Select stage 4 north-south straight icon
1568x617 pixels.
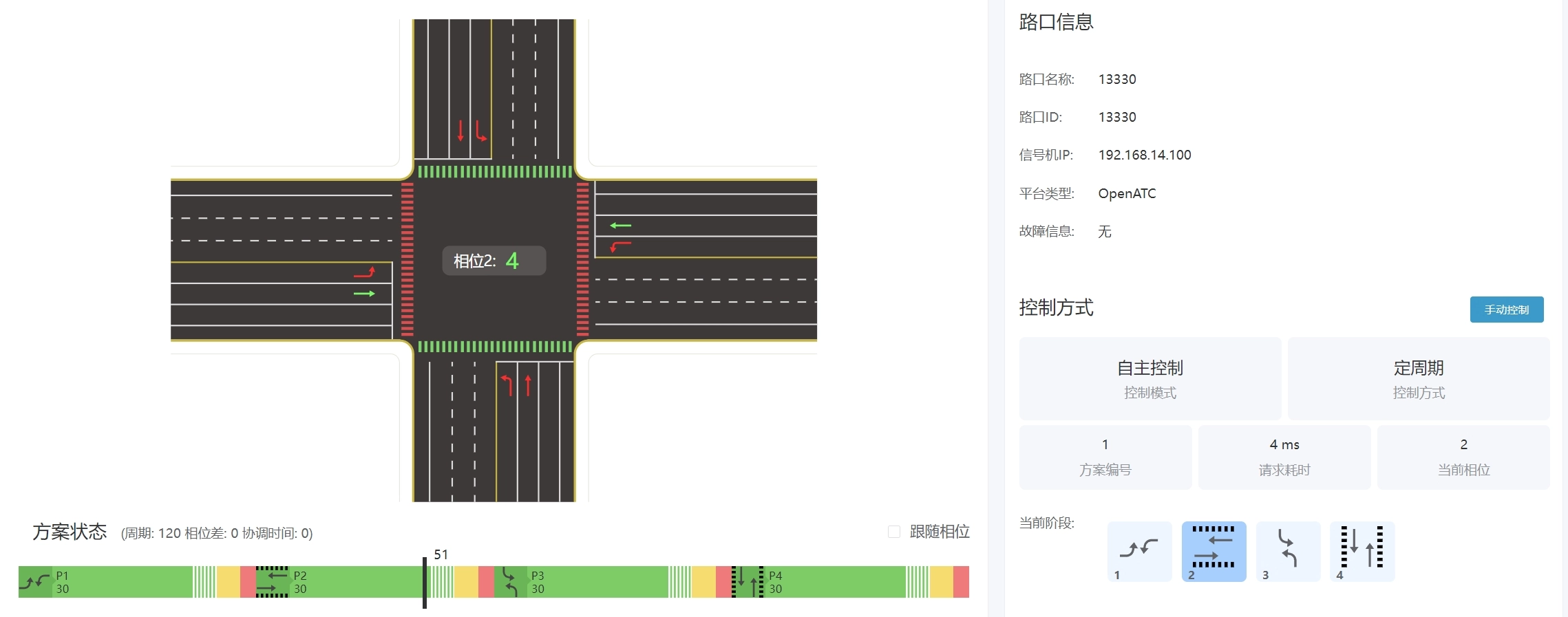(1362, 551)
